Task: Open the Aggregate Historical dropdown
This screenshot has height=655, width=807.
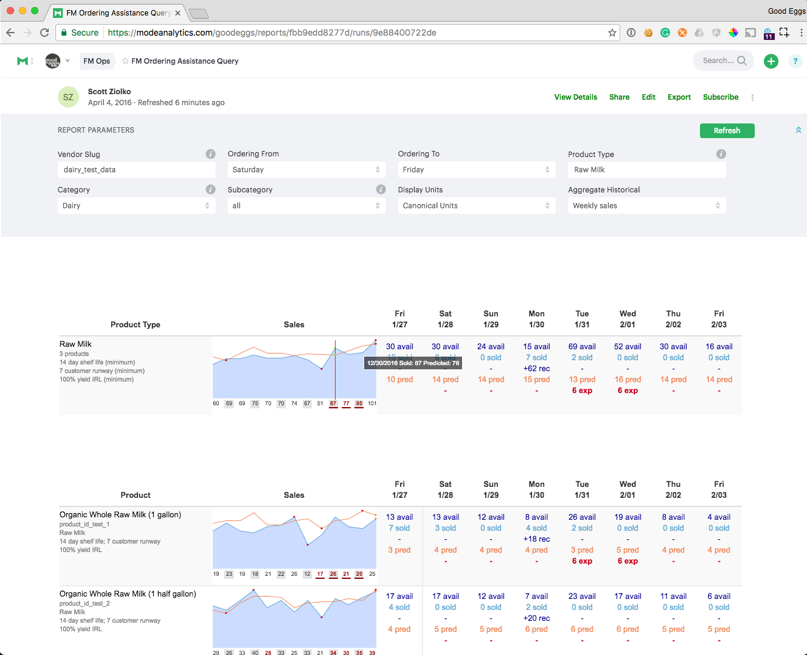Action: pos(646,205)
